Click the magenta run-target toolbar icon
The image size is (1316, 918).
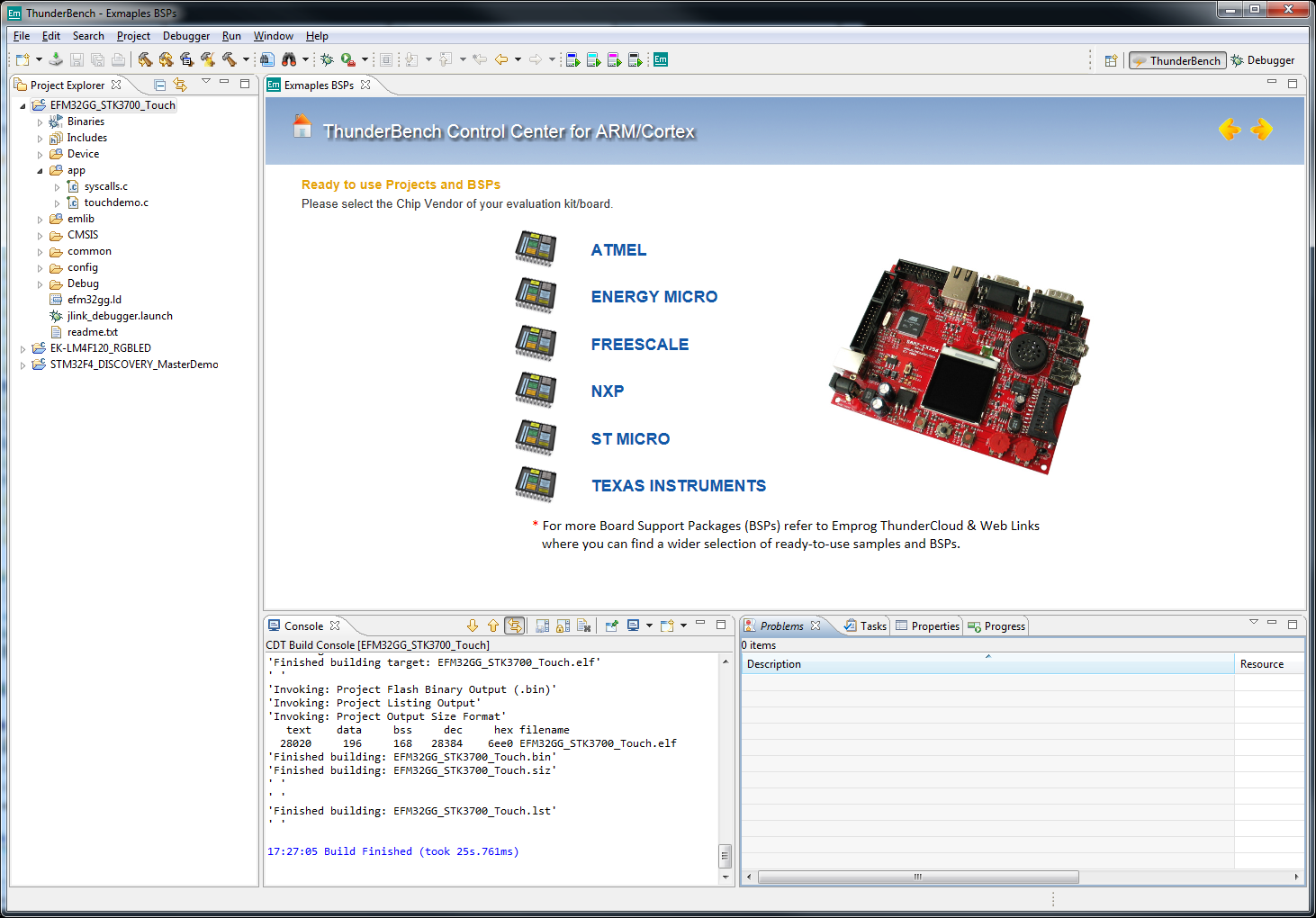(x=614, y=59)
